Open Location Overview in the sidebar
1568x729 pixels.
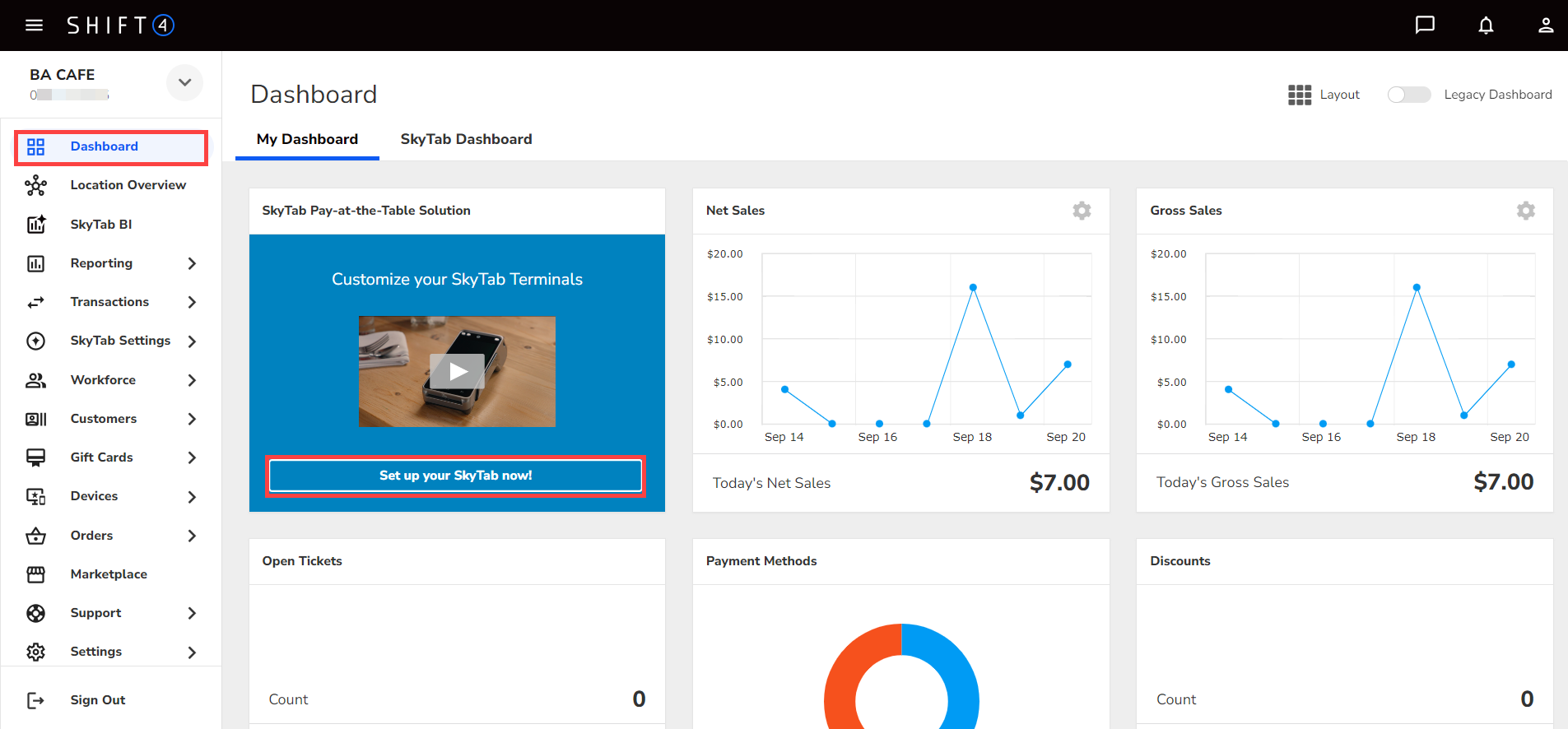128,185
